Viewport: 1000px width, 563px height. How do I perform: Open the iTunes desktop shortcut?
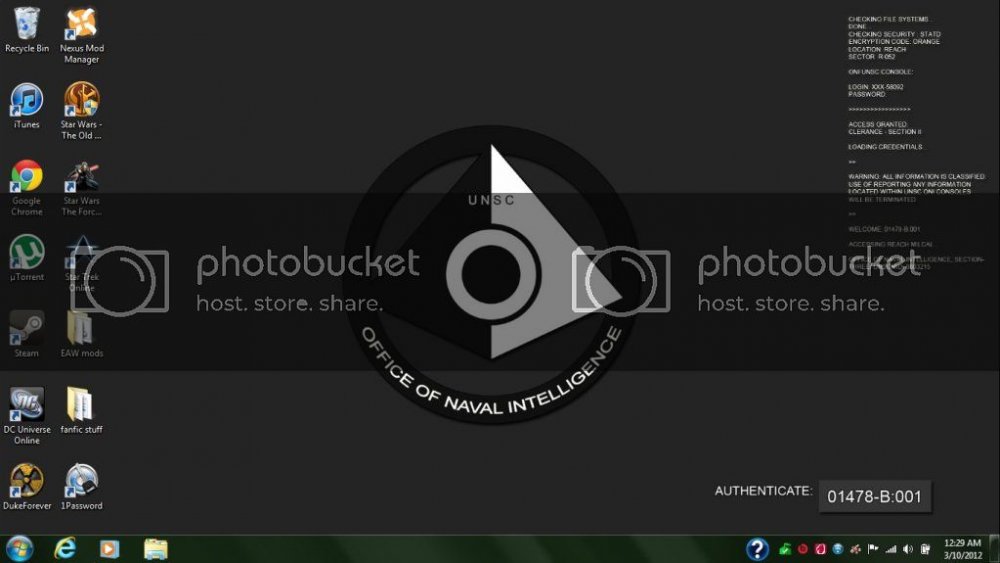pyautogui.click(x=27, y=106)
